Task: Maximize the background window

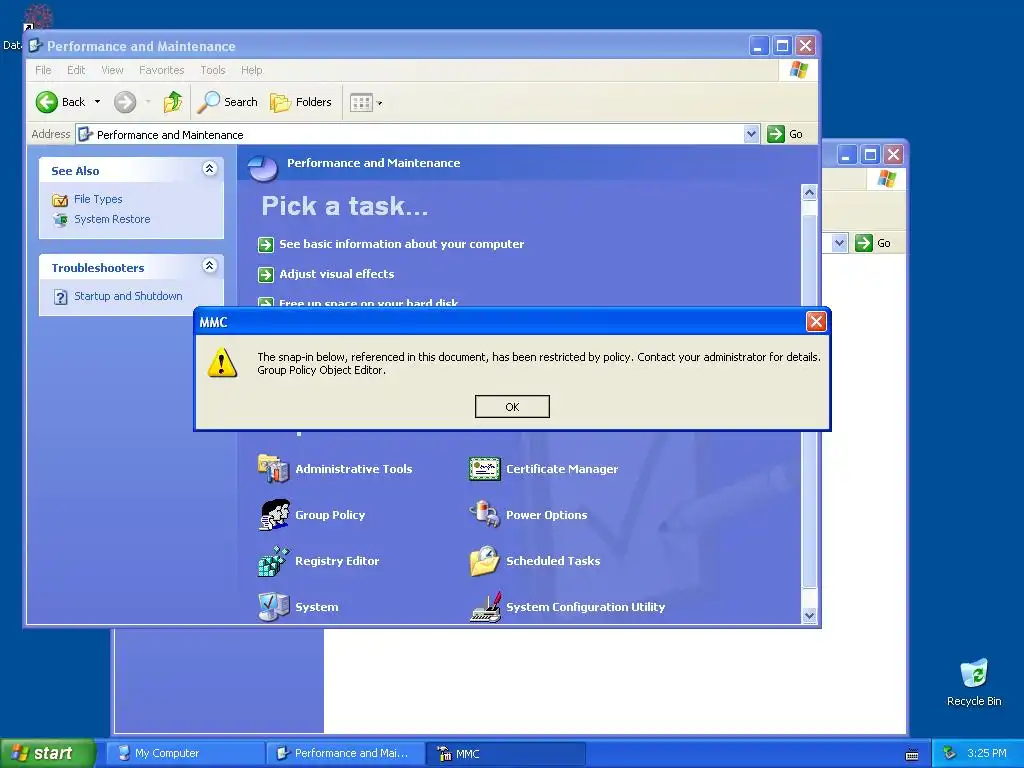Action: (x=870, y=155)
